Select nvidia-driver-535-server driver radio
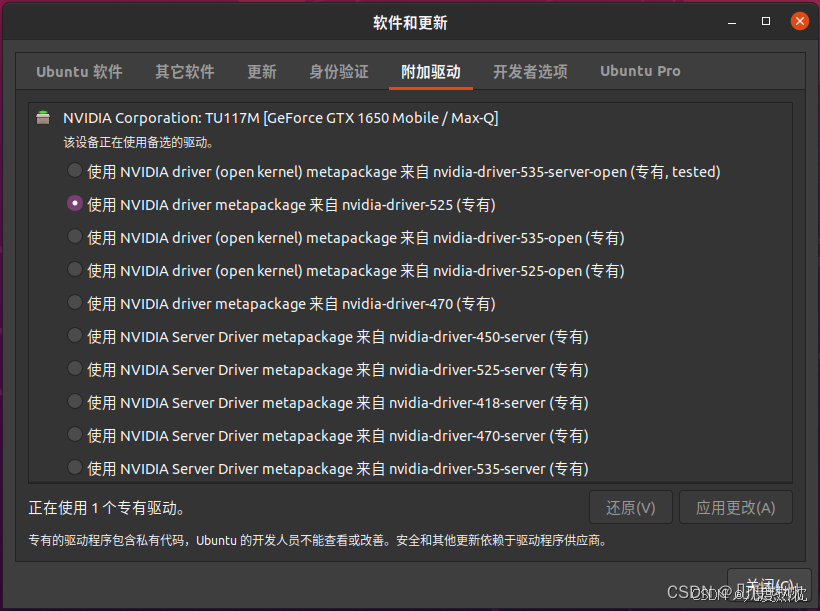820x611 pixels. [x=75, y=467]
